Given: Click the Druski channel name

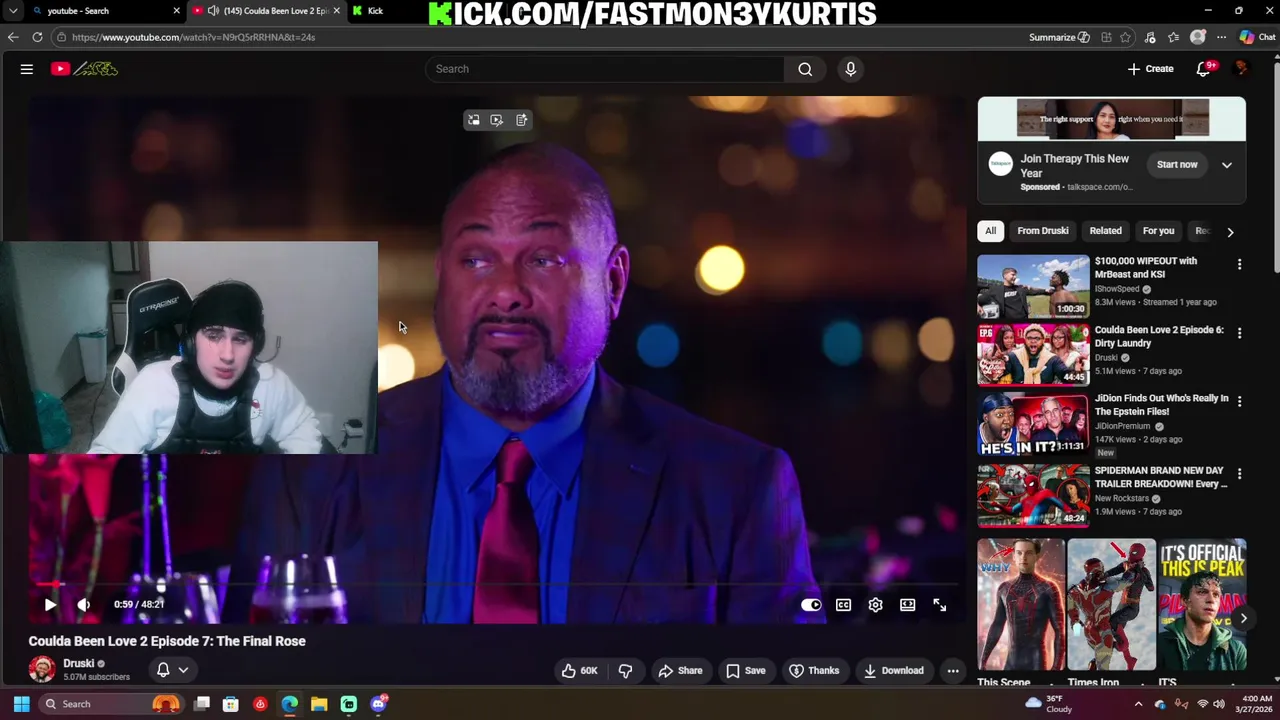Looking at the screenshot, I should tap(79, 663).
